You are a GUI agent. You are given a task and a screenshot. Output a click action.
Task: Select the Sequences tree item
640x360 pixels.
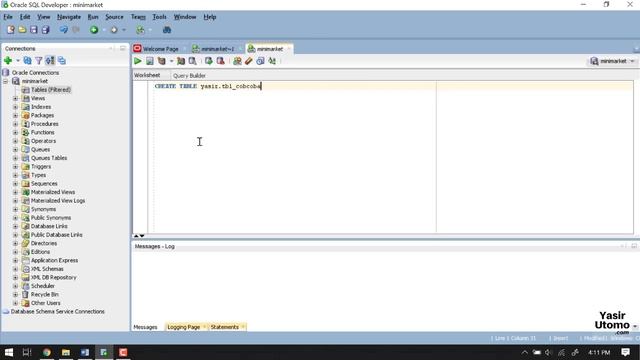[x=44, y=184]
